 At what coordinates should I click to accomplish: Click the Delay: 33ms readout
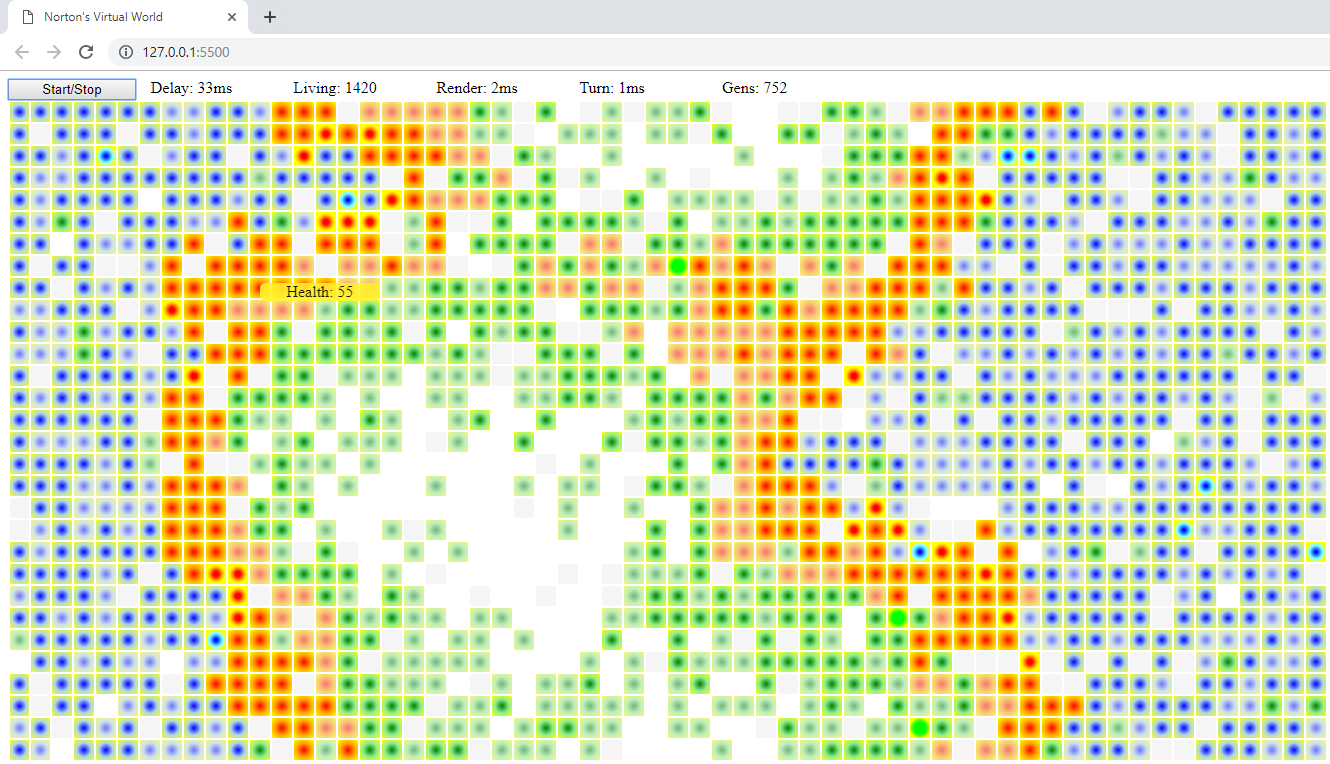[191, 88]
